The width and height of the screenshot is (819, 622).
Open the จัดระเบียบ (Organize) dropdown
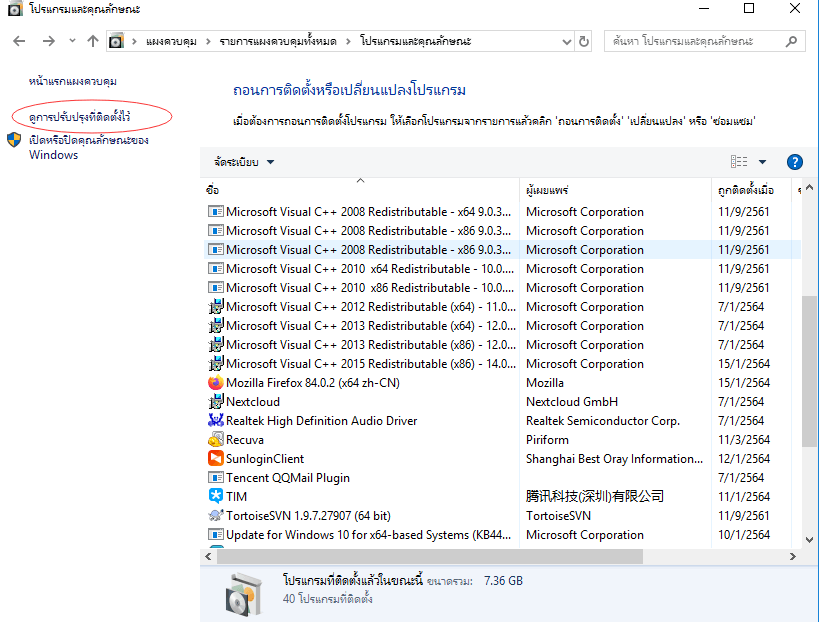(x=234, y=161)
